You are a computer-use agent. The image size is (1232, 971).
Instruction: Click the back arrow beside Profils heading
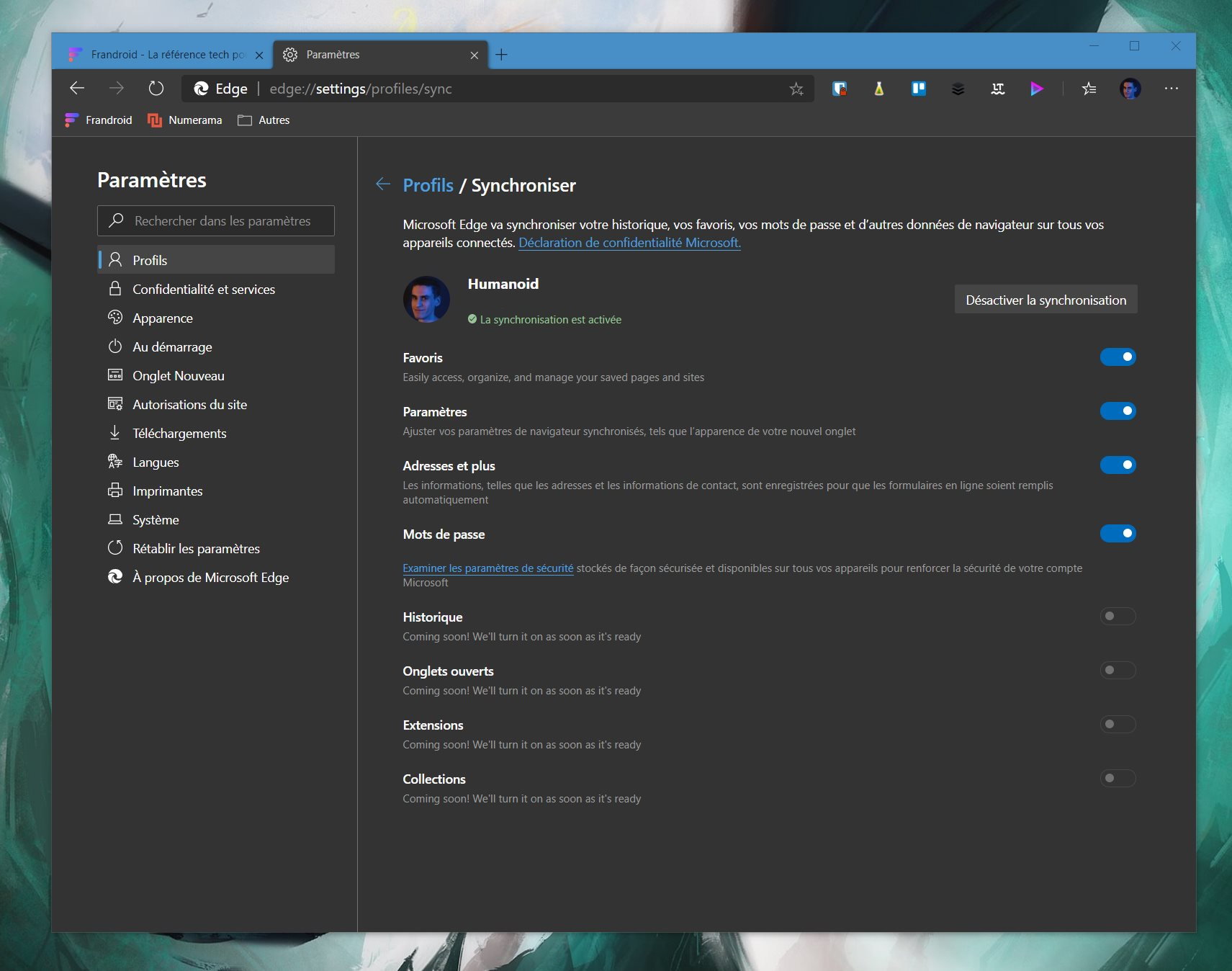coord(383,184)
